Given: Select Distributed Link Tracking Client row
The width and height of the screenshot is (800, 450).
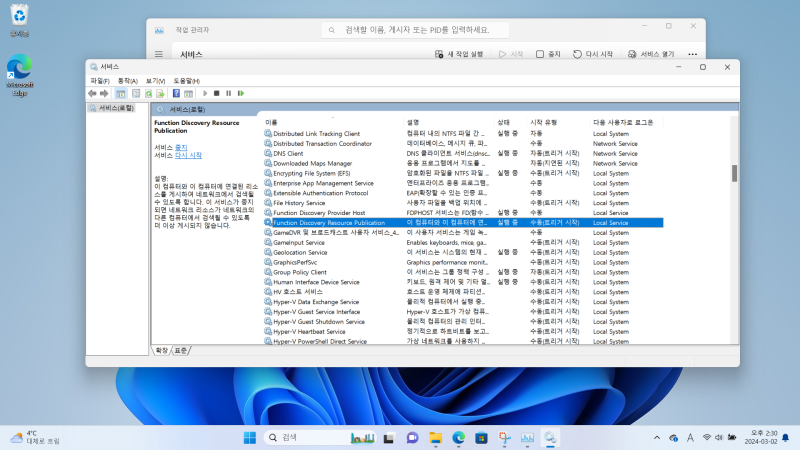Looking at the screenshot, I should 463,134.
